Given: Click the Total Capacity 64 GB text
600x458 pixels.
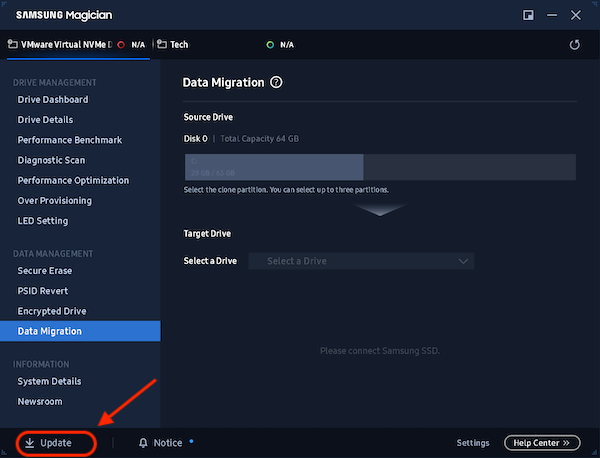Looking at the screenshot, I should click(x=260, y=139).
